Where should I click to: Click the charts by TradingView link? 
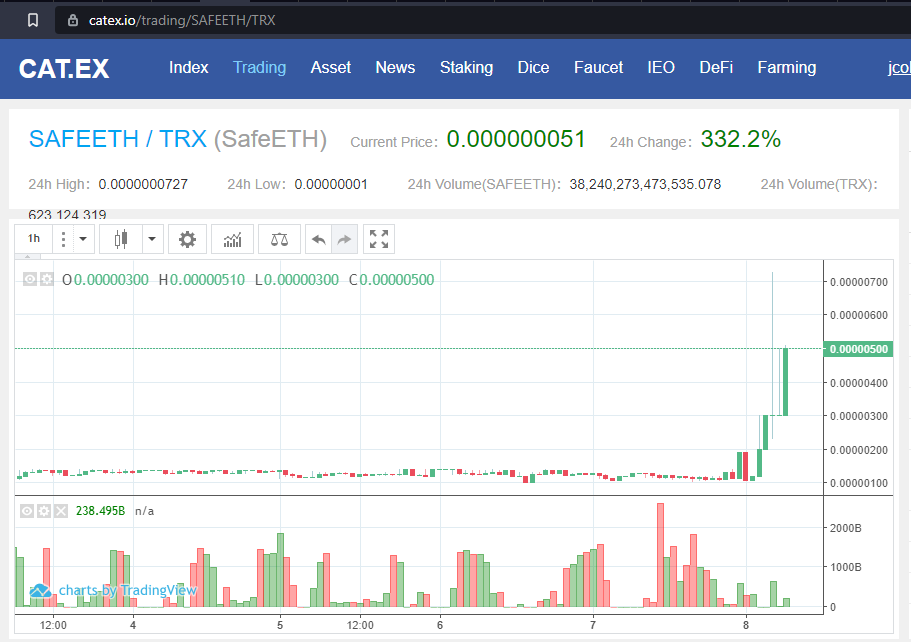(113, 590)
